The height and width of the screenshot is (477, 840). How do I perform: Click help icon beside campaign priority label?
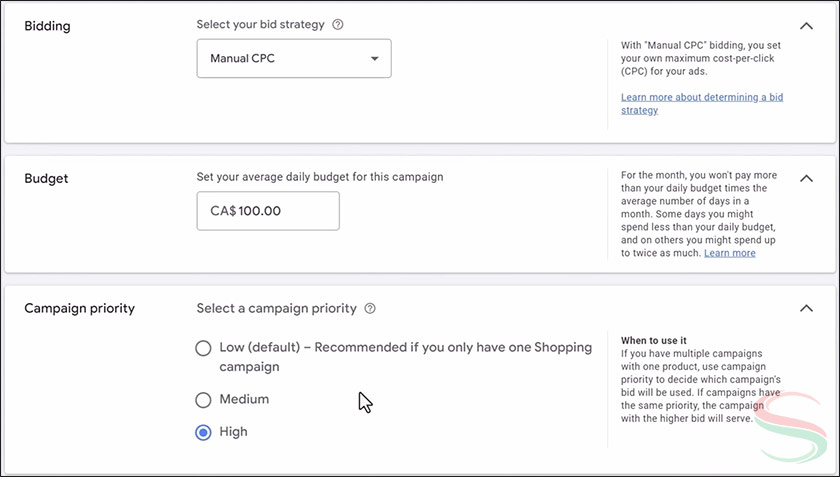point(370,309)
